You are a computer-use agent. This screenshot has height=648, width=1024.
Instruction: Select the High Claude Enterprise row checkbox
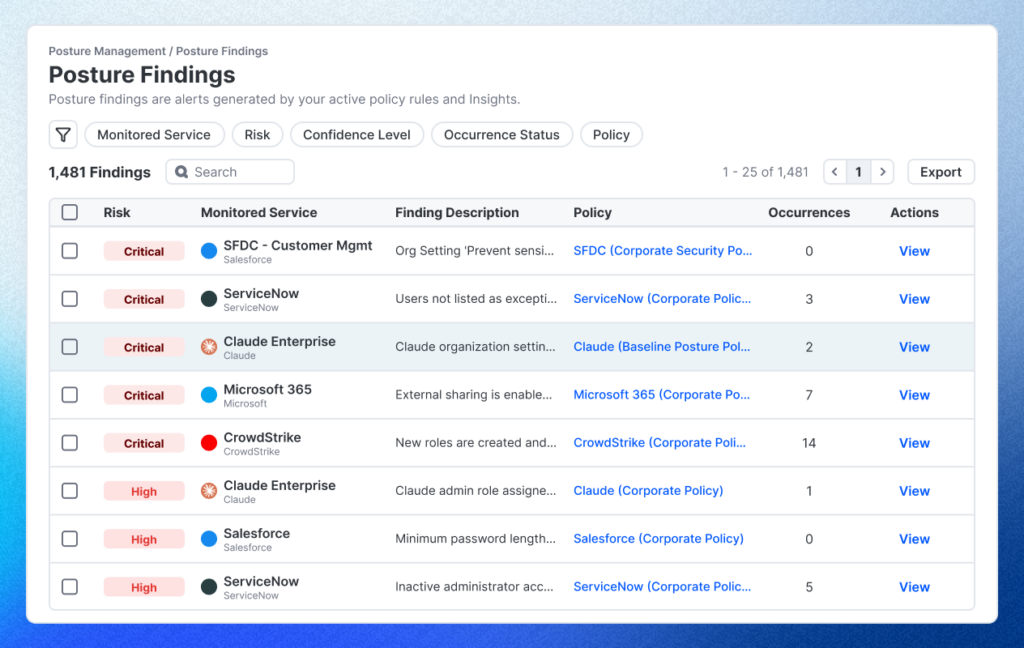[70, 491]
